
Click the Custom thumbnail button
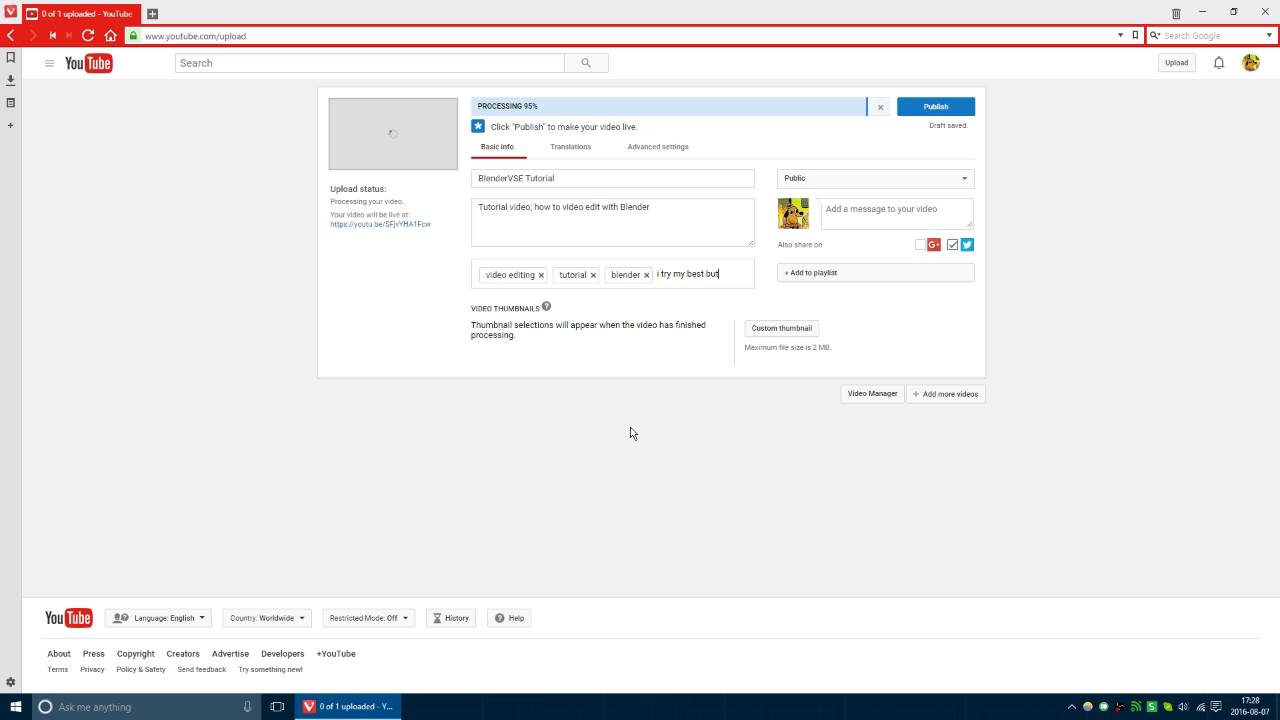point(781,328)
